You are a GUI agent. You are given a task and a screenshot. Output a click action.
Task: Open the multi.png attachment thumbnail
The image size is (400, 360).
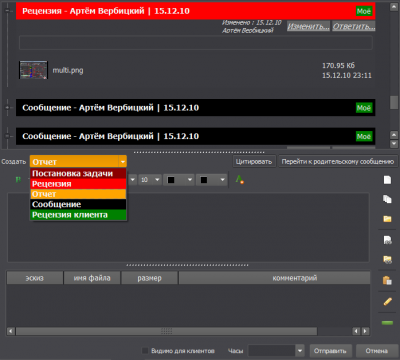click(33, 70)
